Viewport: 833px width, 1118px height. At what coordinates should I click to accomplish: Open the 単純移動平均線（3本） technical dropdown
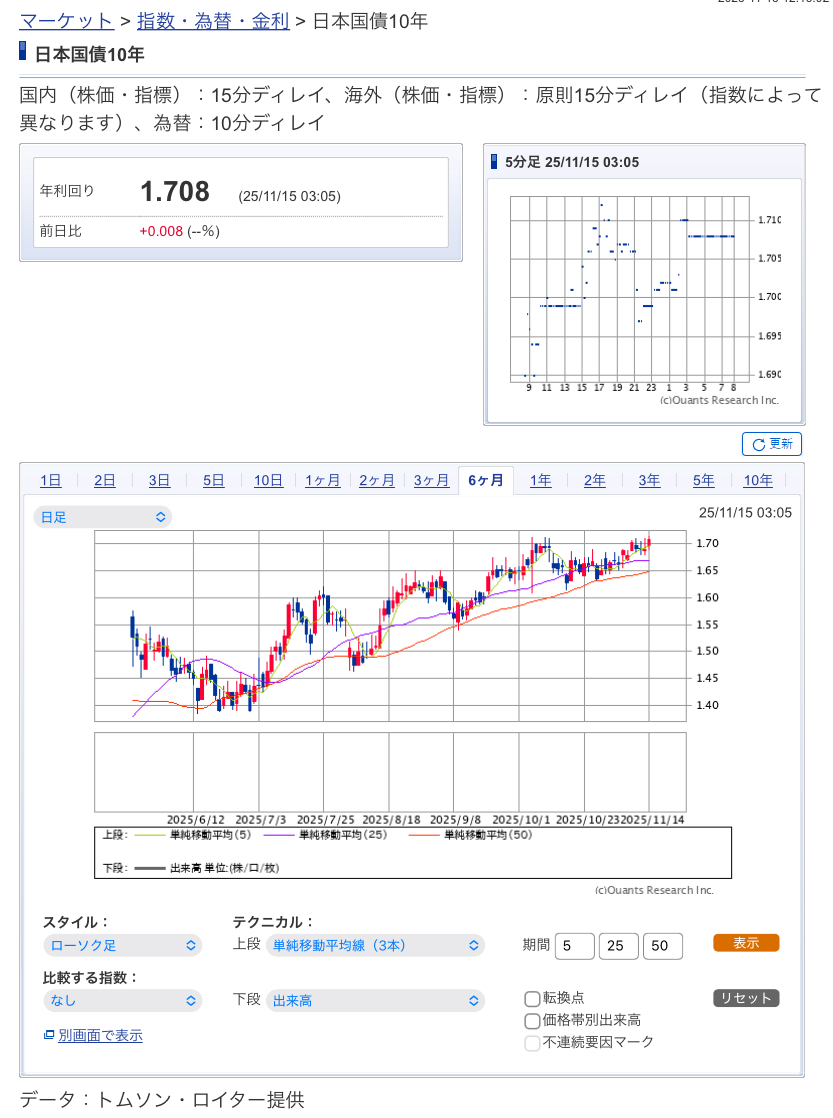tap(374, 945)
